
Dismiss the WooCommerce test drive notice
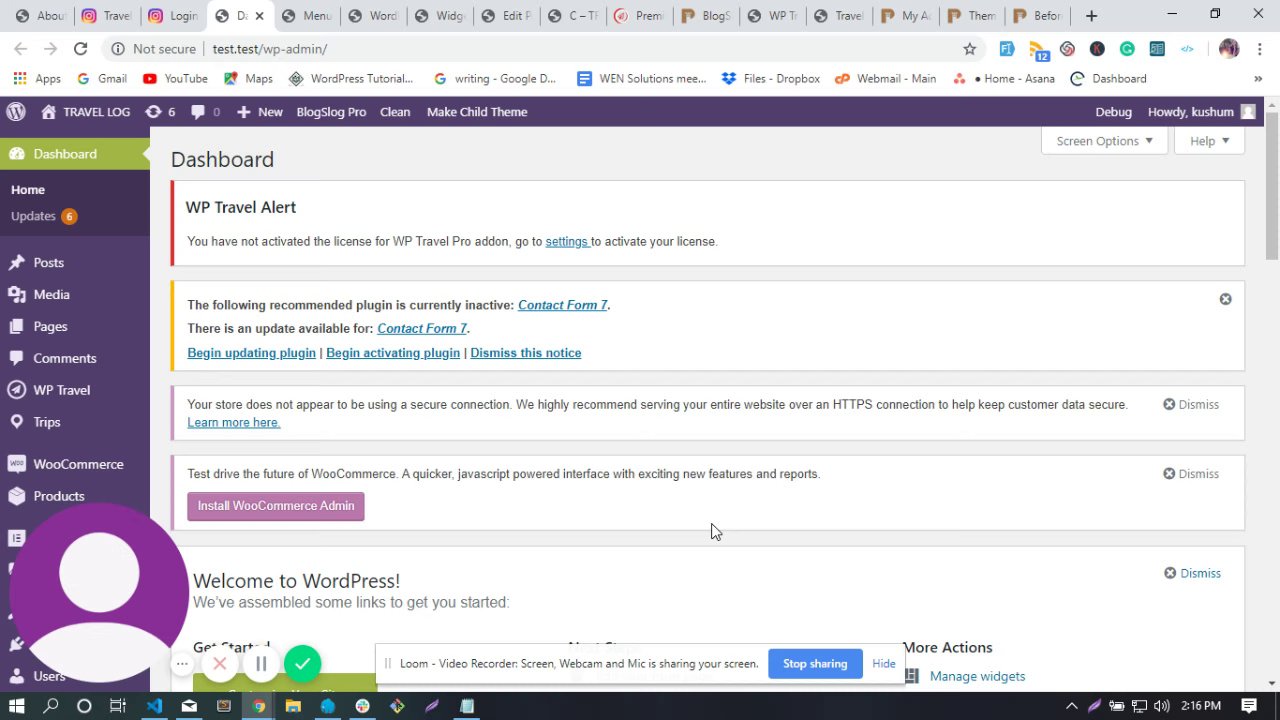[1191, 474]
